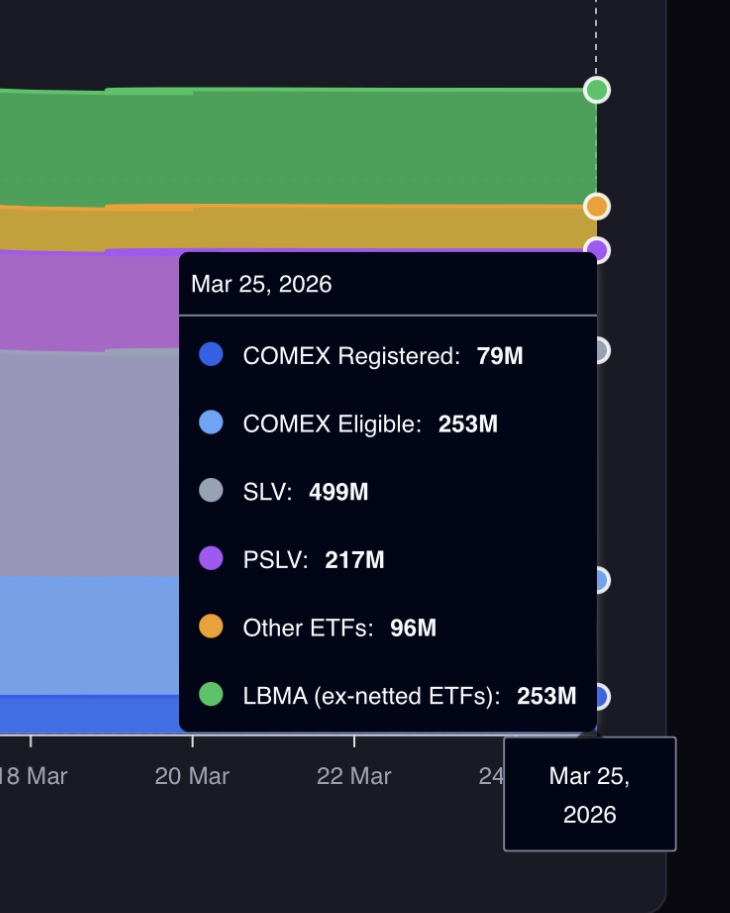Click the SLV: 499M tooltip row text
Screen dimensions: 730x913
(x=306, y=492)
